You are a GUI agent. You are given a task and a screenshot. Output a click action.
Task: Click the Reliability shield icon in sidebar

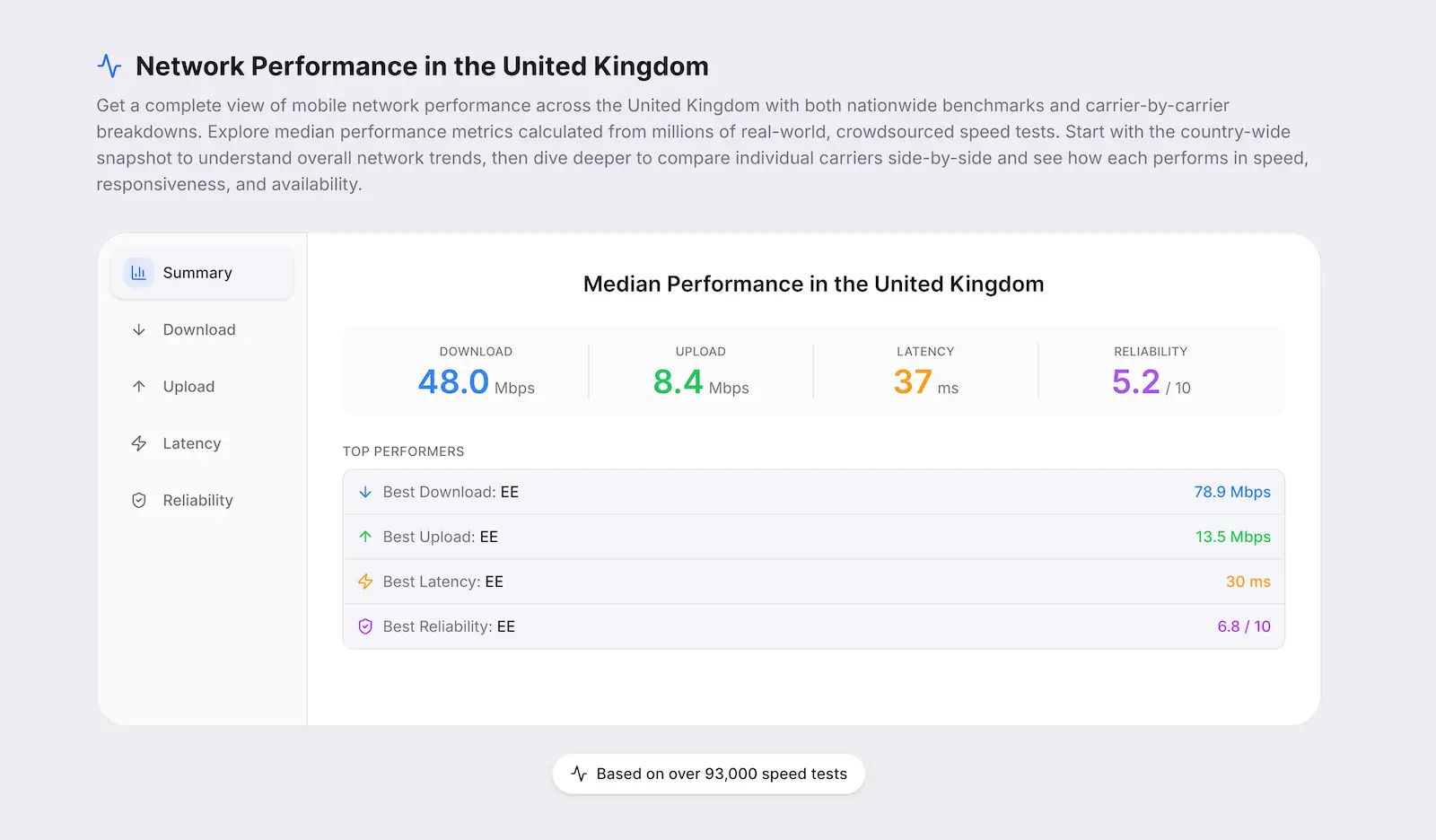[139, 501]
